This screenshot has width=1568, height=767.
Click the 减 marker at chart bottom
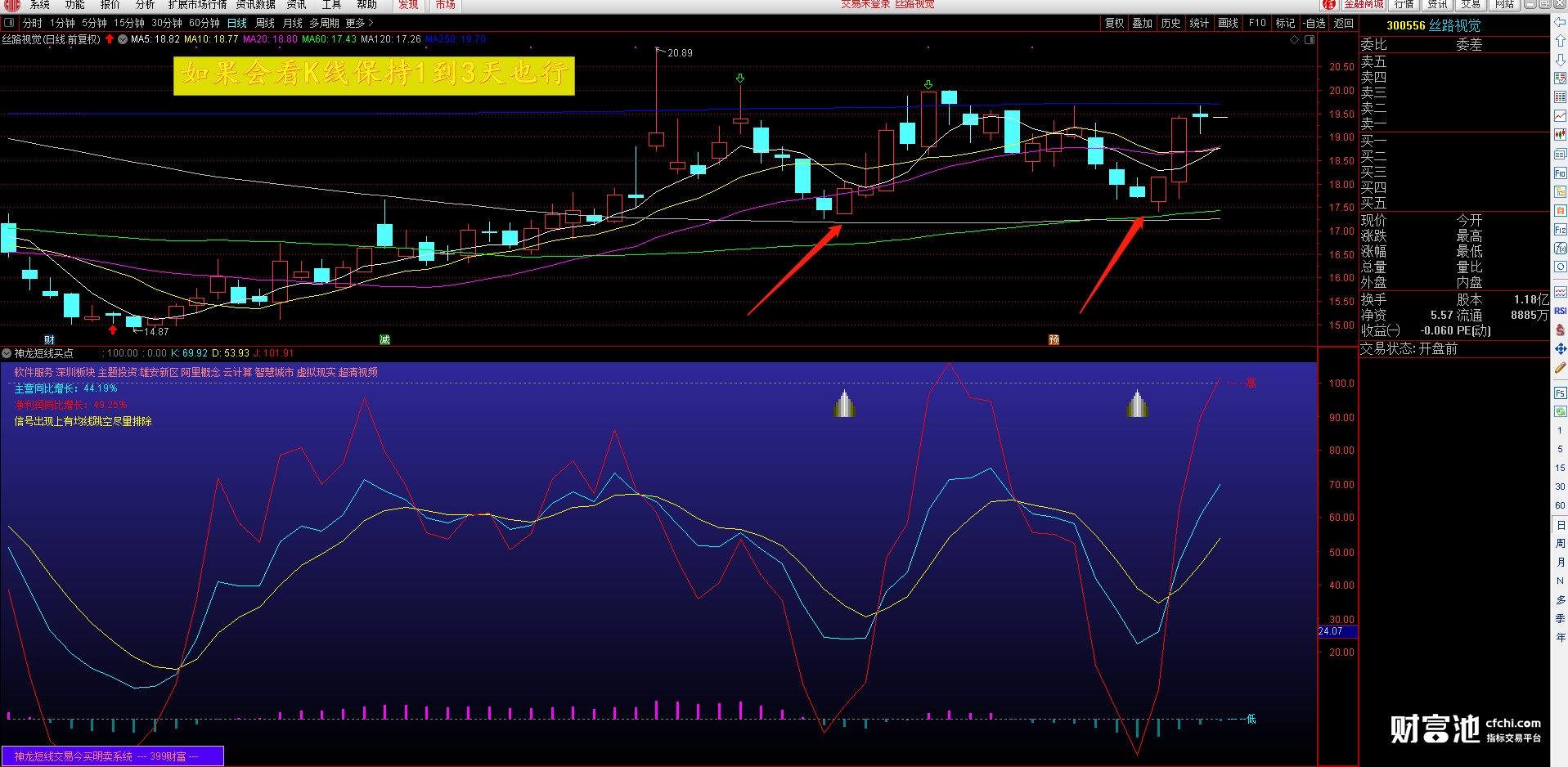click(384, 339)
